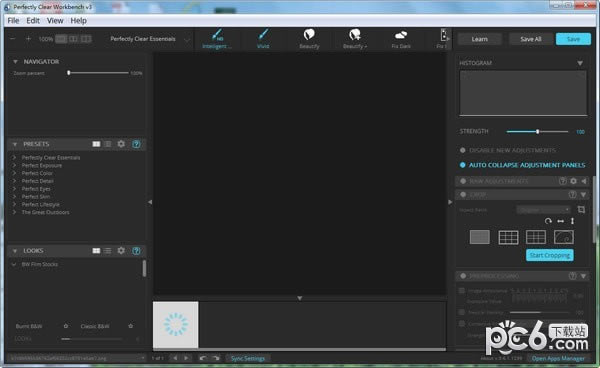Open Looks gear settings
Viewport: 600px width, 368px height.
121,251
